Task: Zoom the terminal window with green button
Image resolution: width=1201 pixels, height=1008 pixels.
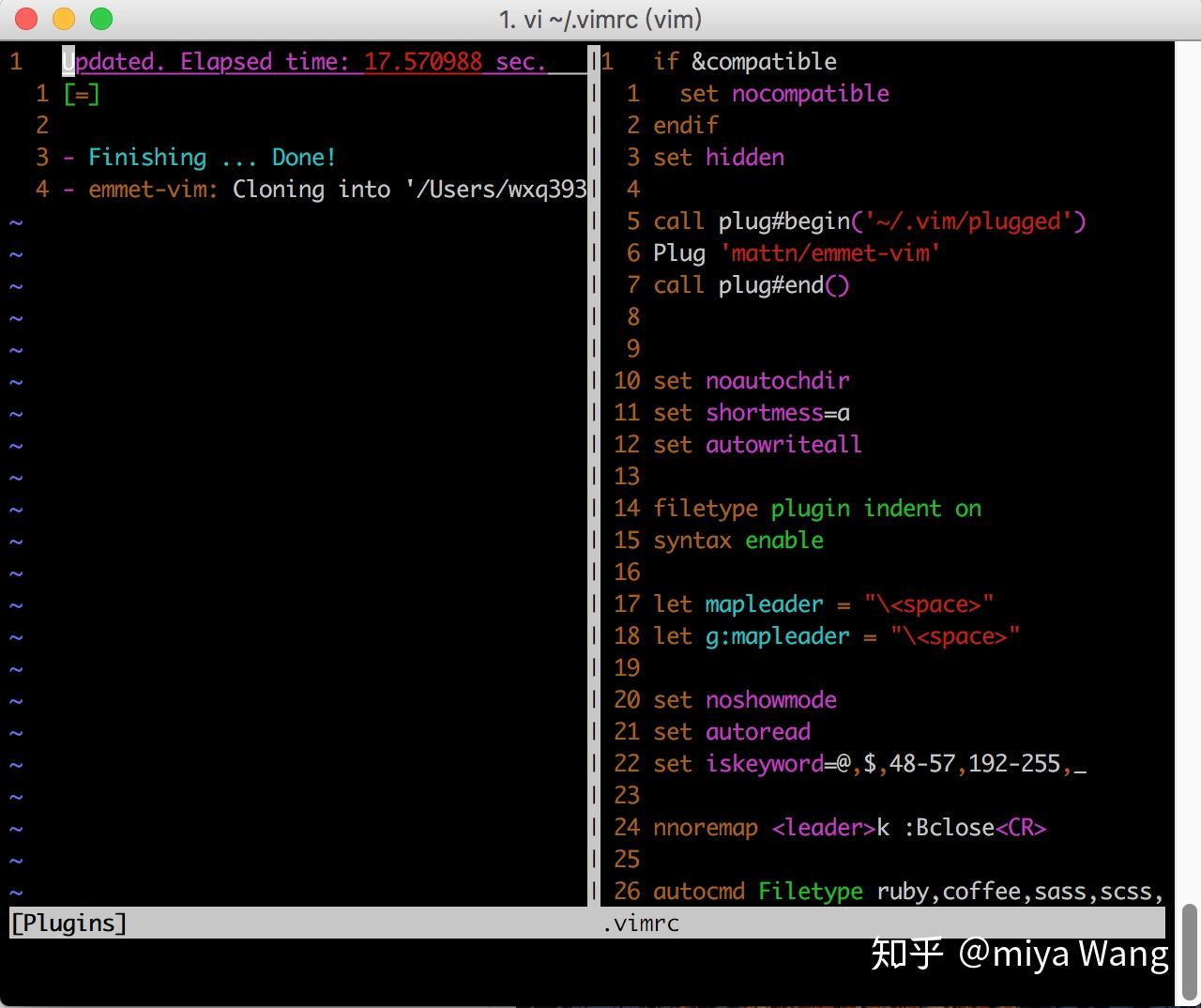Action: [101, 19]
